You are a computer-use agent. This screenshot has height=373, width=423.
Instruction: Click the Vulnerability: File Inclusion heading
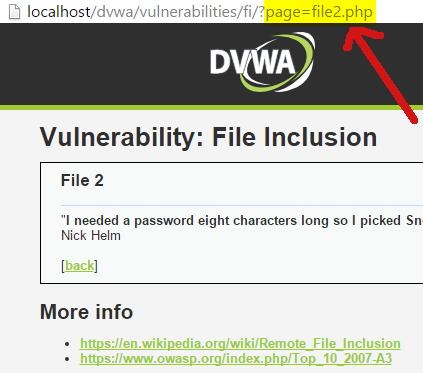[x=208, y=137]
